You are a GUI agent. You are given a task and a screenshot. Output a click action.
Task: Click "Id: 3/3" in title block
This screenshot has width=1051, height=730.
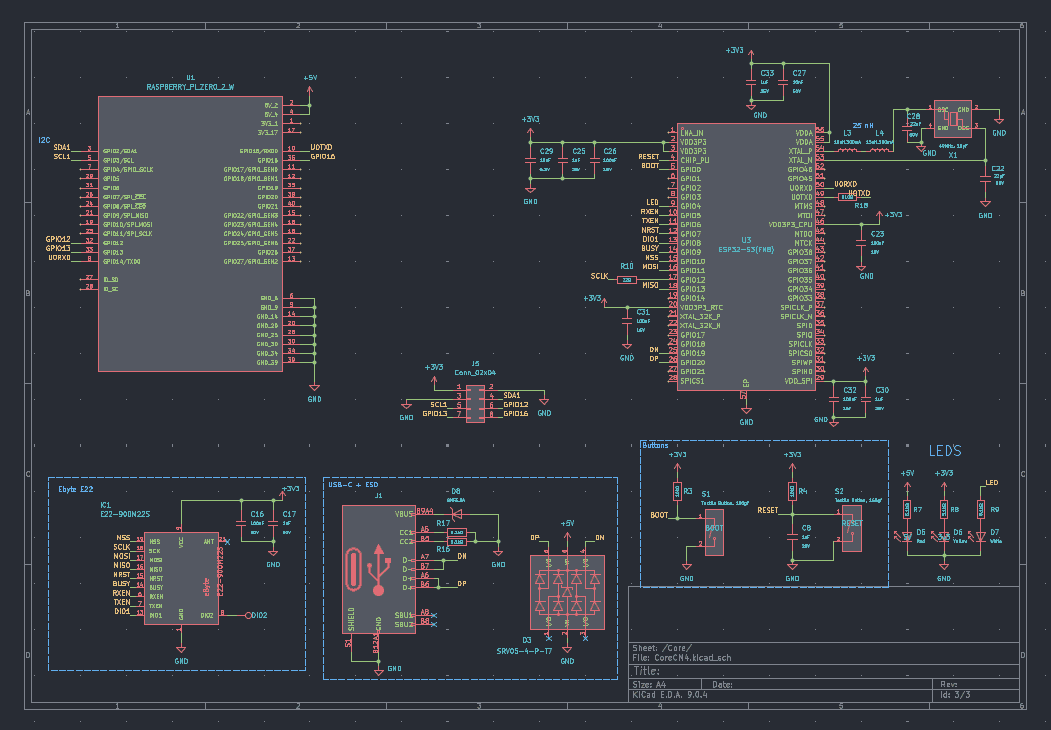955,694
